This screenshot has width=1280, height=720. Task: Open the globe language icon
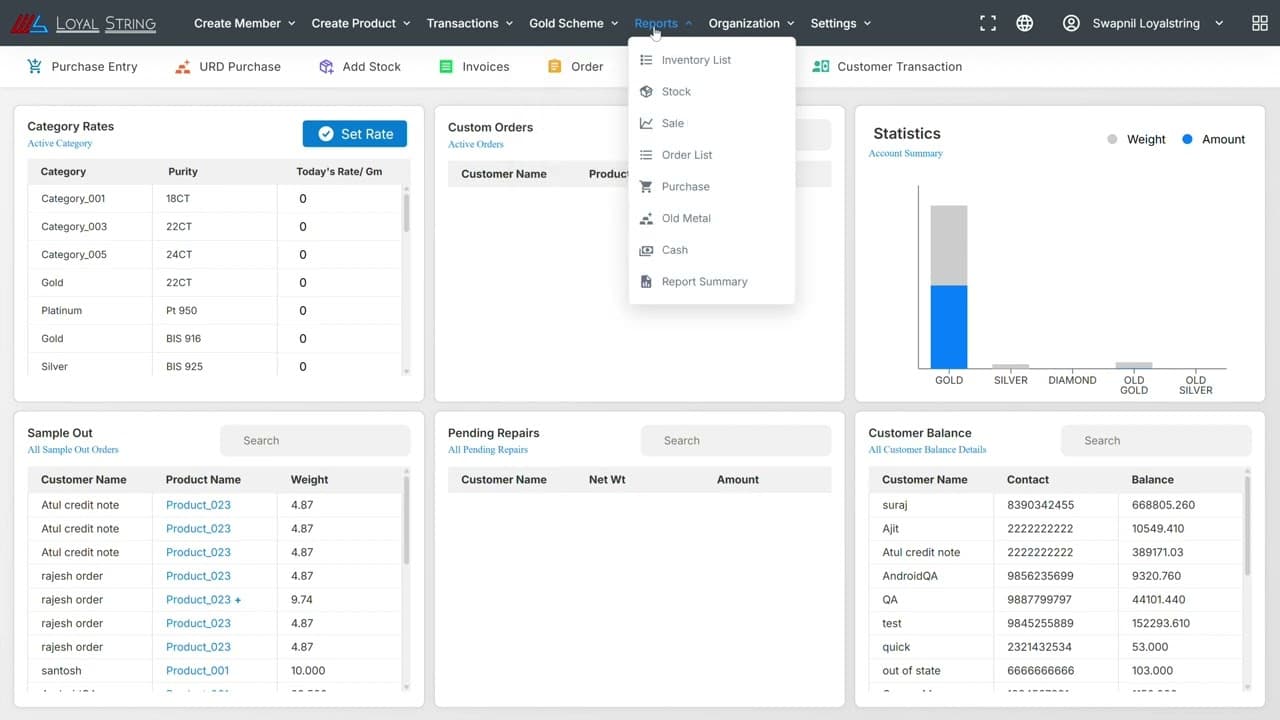tap(1024, 22)
